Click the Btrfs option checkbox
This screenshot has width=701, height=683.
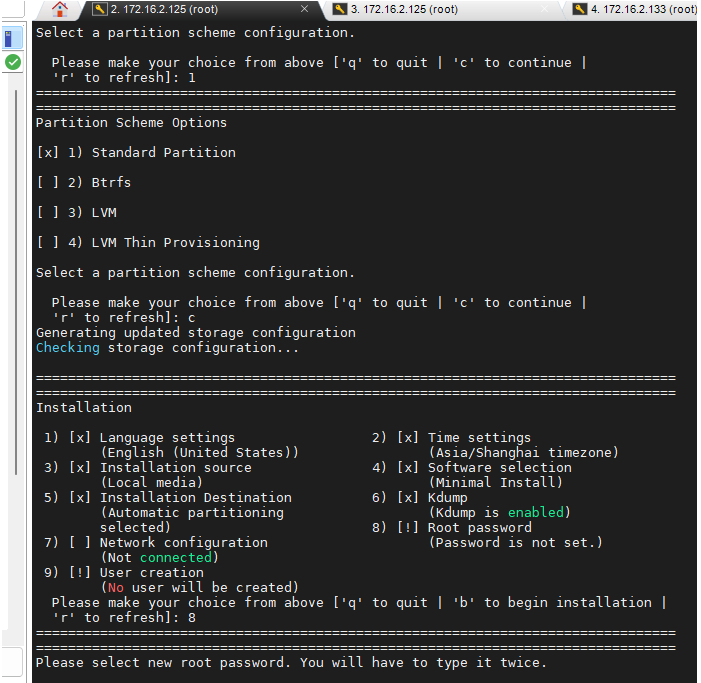pos(47,183)
